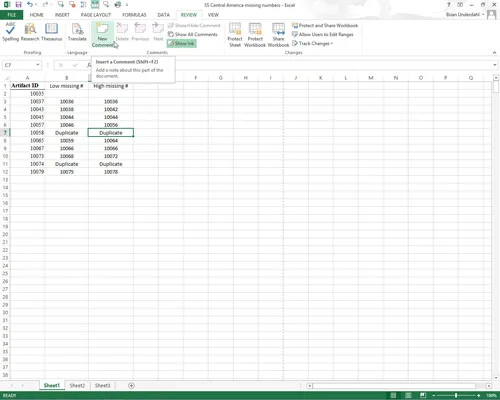This screenshot has width=500, height=400.
Task: Open the Research pane icon
Action: 30,32
